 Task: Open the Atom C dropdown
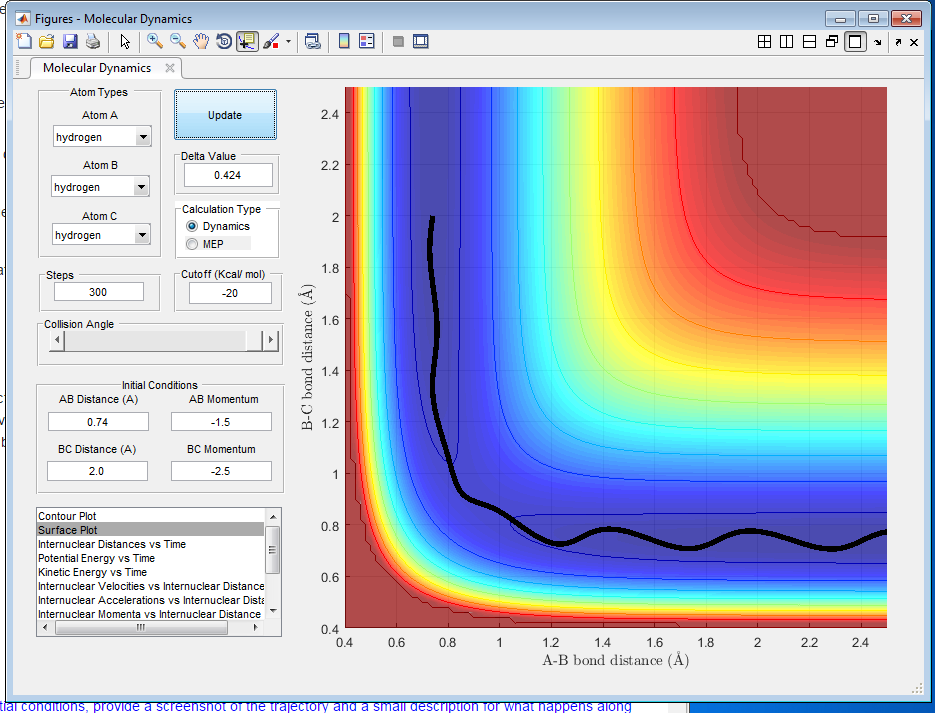[x=143, y=235]
